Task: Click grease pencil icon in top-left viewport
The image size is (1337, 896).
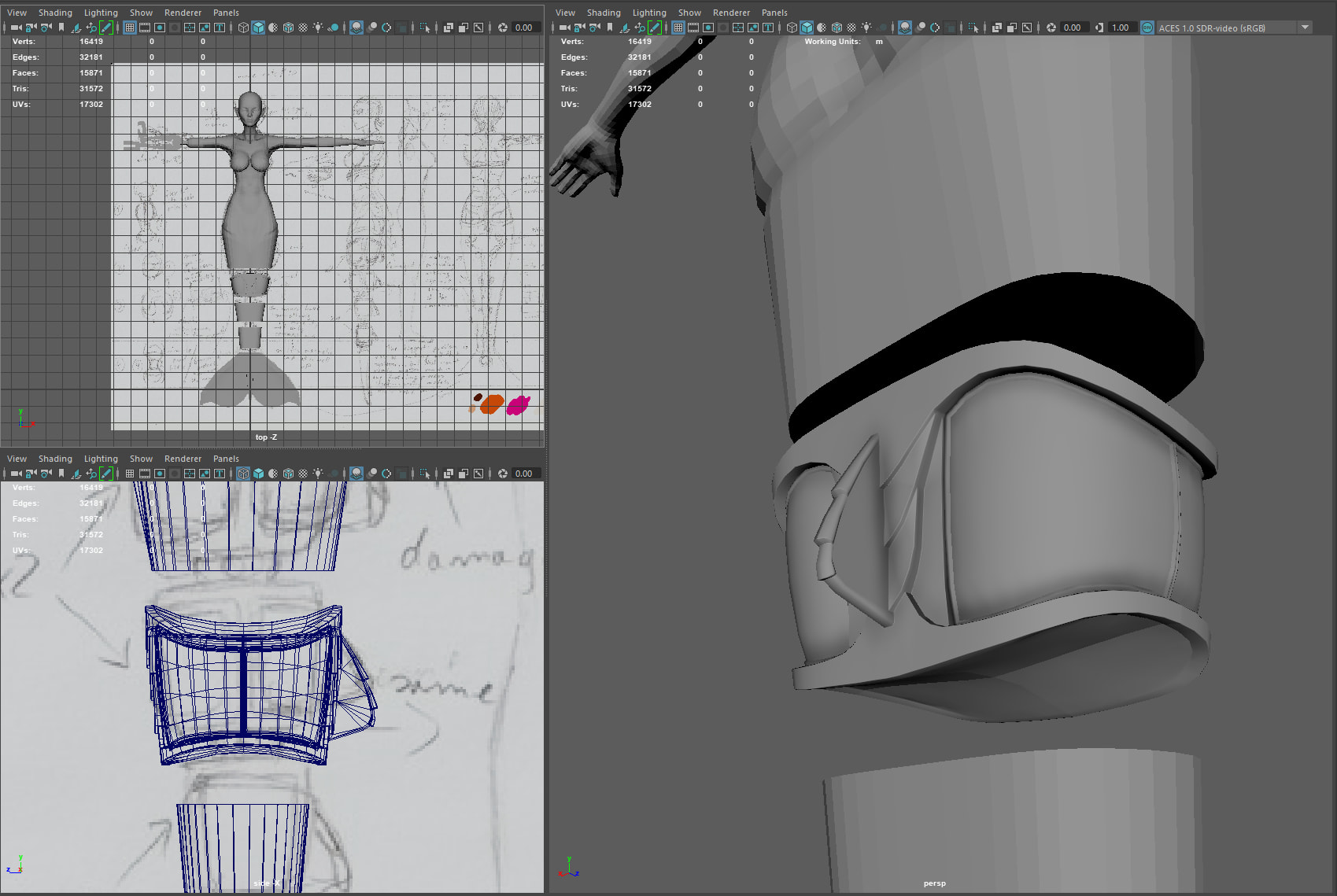Action: 106,28
